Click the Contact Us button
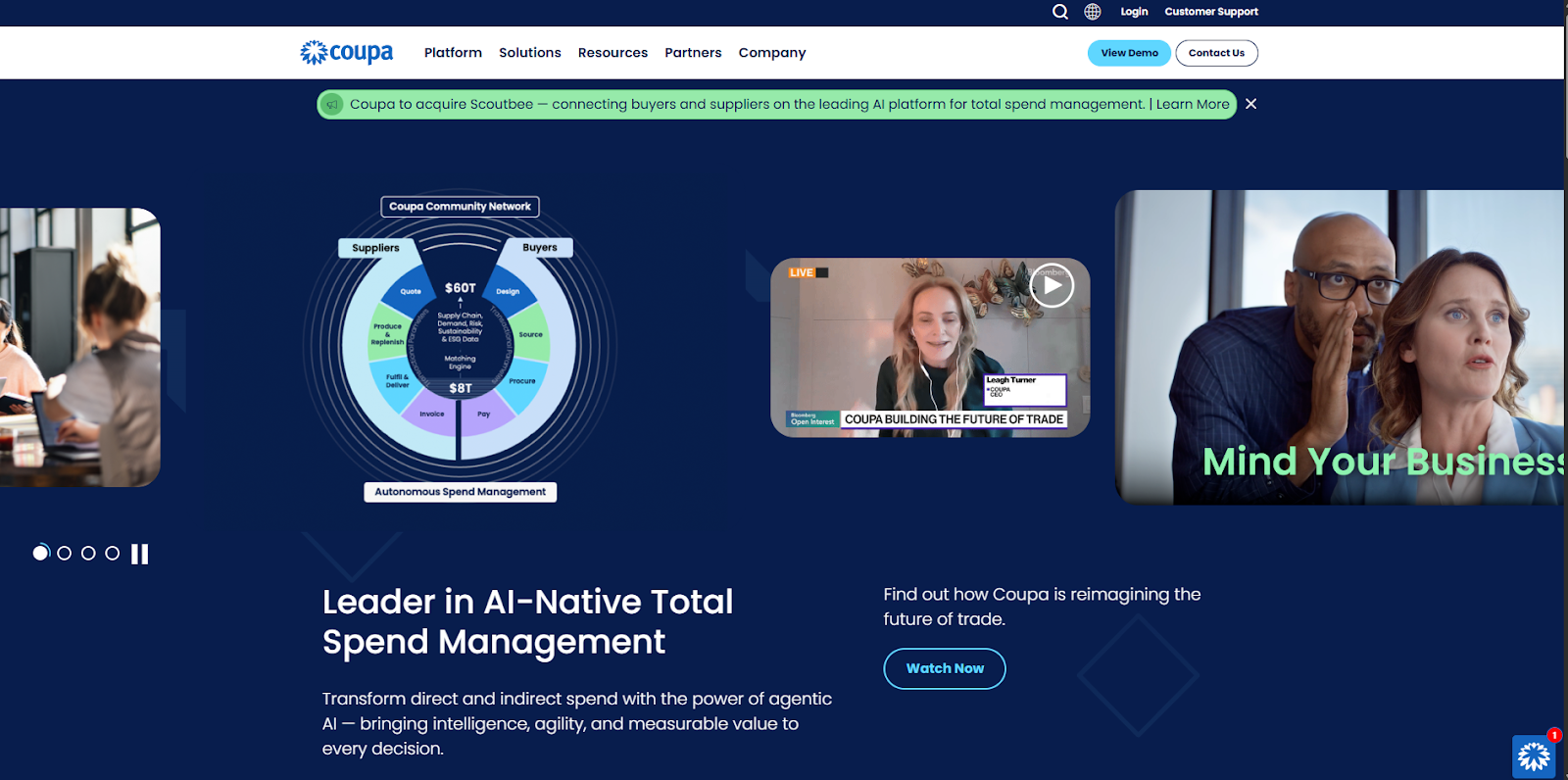The width and height of the screenshot is (1568, 780). 1216,53
